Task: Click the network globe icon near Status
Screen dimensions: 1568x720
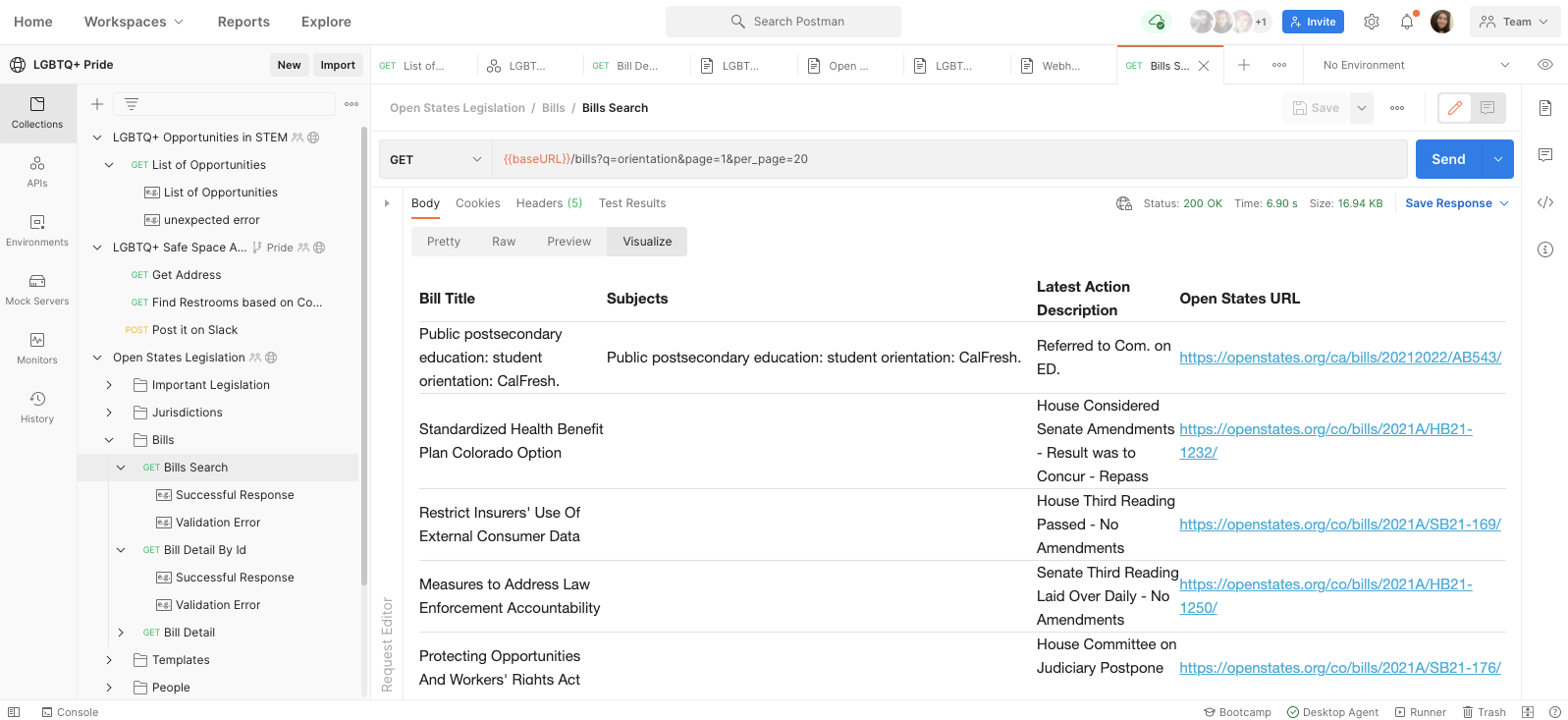Action: coord(1124,203)
